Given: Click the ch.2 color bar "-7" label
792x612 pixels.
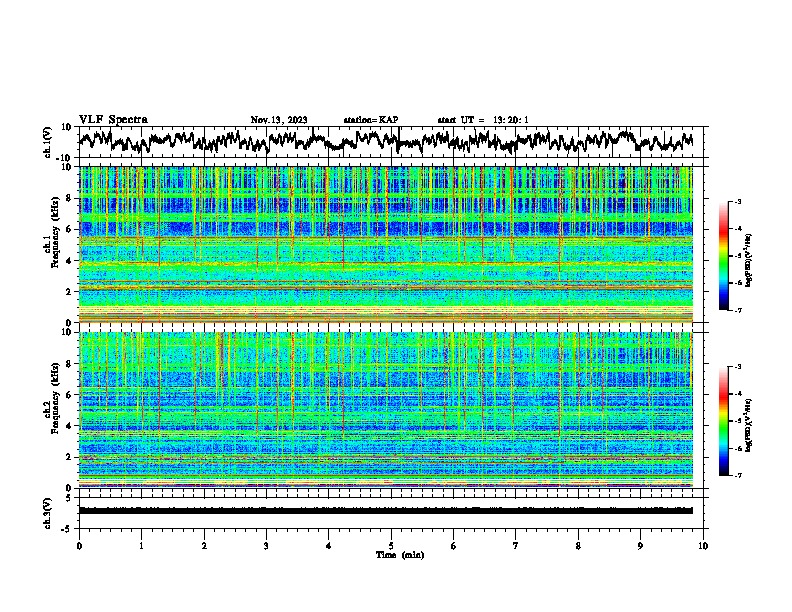Looking at the screenshot, I should (738, 475).
